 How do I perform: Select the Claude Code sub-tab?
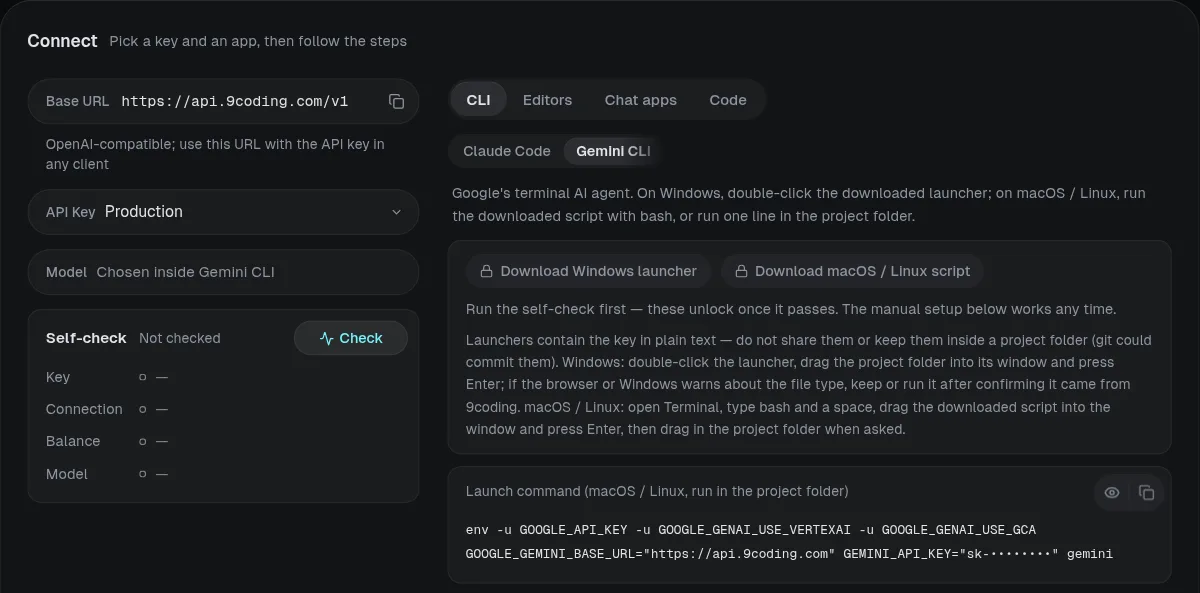pos(507,151)
